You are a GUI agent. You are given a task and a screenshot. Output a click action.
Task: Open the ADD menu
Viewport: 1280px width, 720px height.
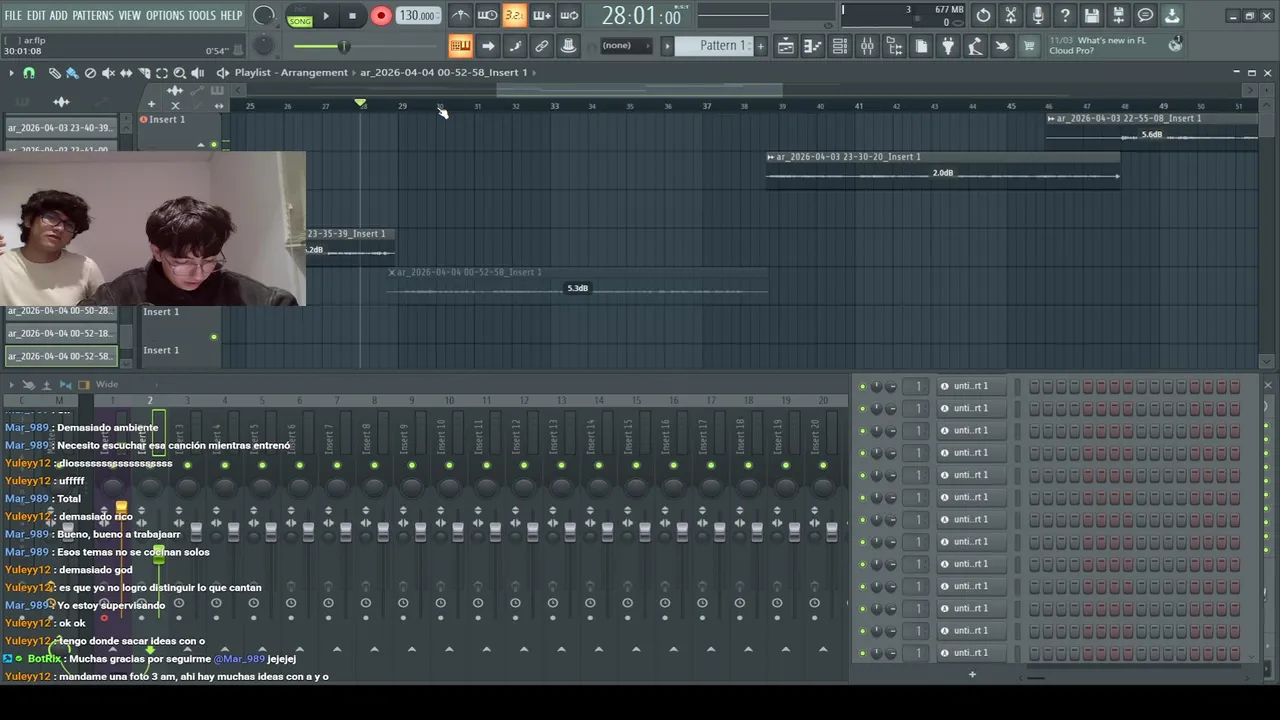click(59, 15)
